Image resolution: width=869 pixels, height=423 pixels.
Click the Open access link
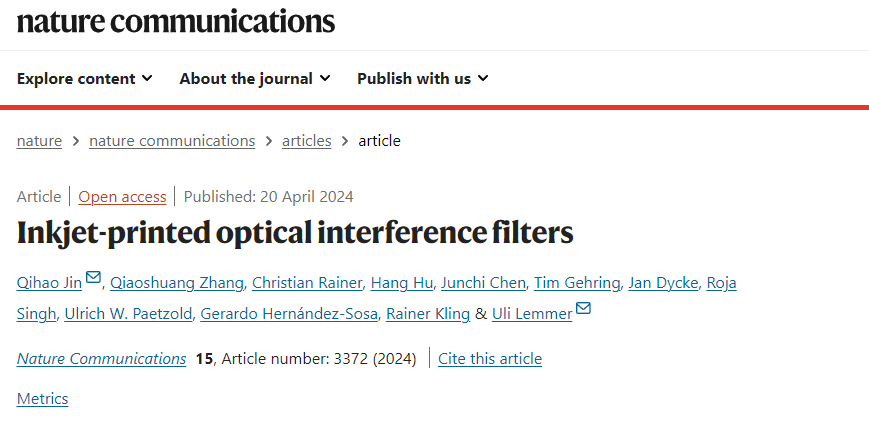122,197
